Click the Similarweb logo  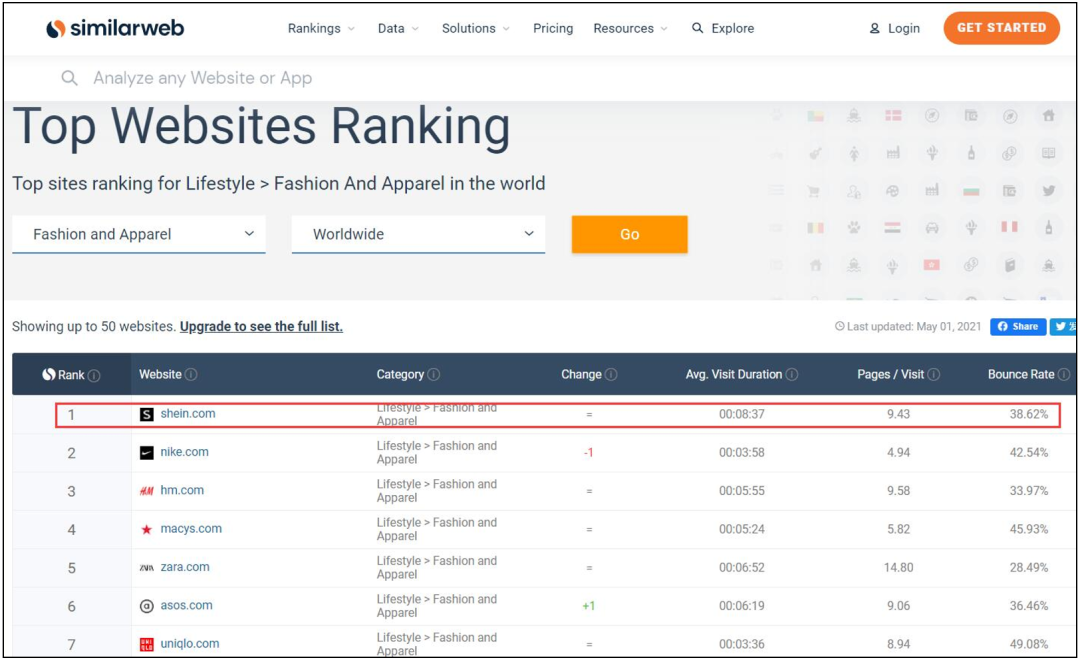115,28
